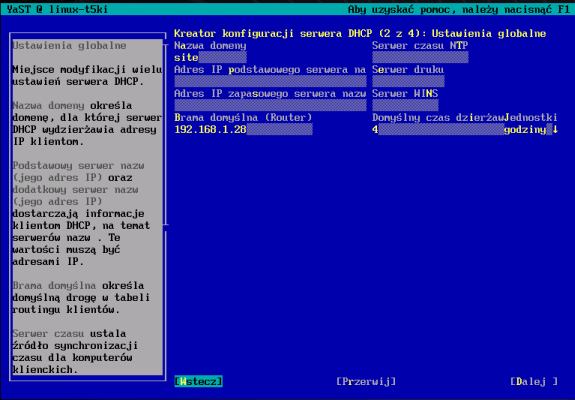This screenshot has height=400, width=575.
Task: Click the Dalej button
Action: tap(534, 381)
